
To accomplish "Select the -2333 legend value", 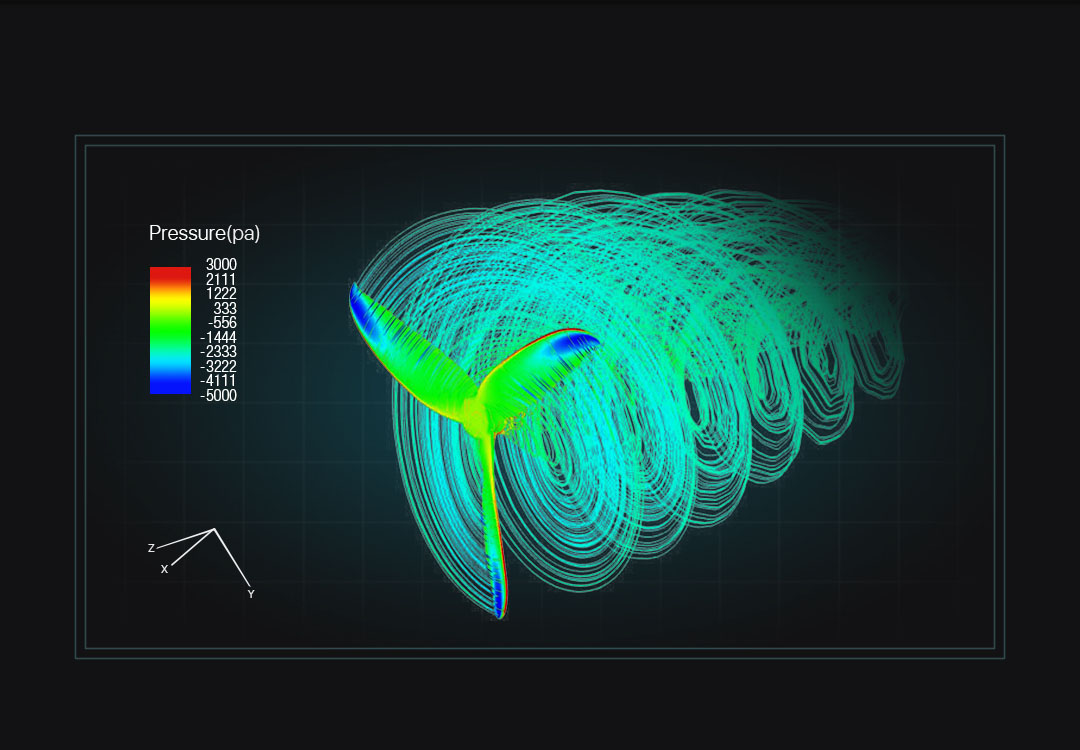I will [x=218, y=352].
